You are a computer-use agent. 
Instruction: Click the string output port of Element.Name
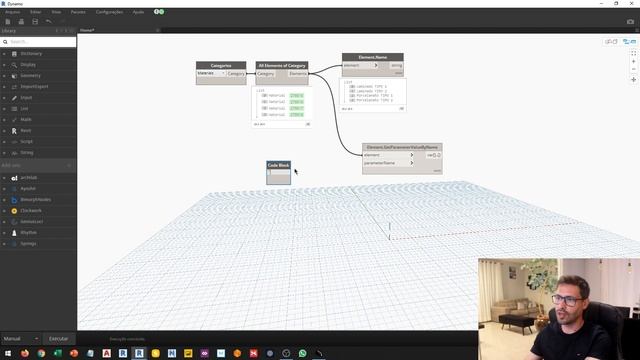pyautogui.click(x=396, y=65)
